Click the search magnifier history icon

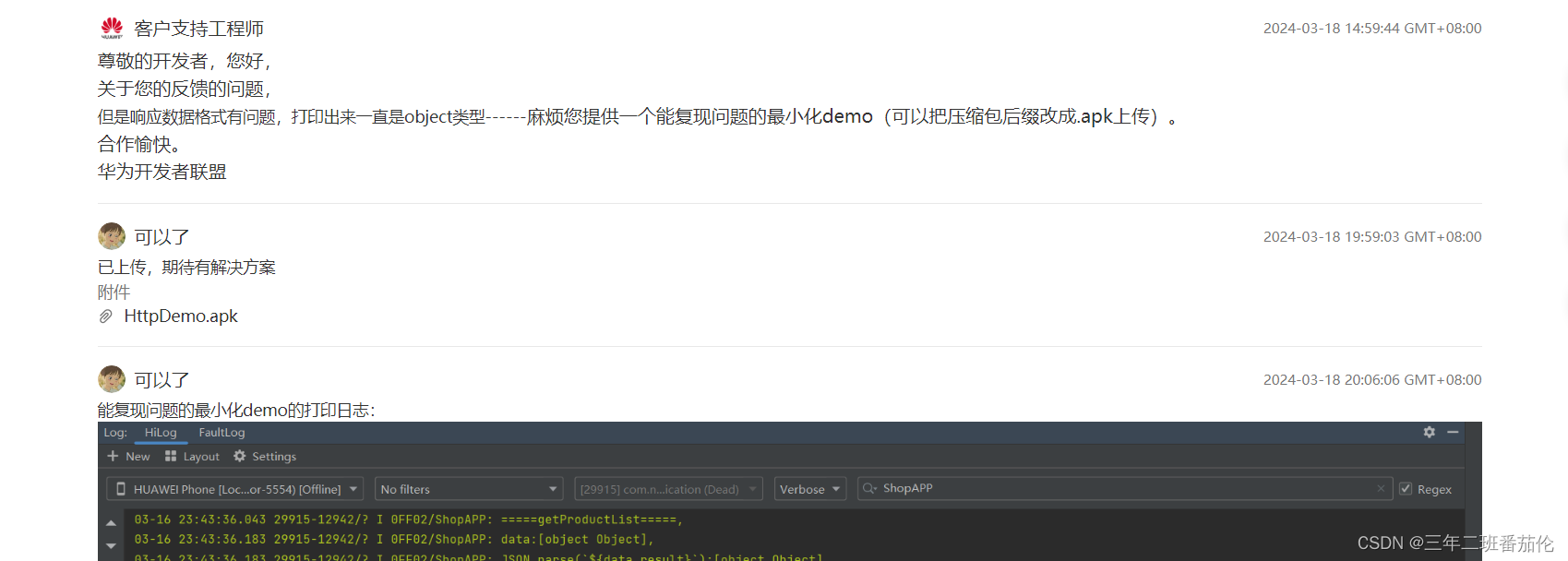pyautogui.click(x=869, y=488)
